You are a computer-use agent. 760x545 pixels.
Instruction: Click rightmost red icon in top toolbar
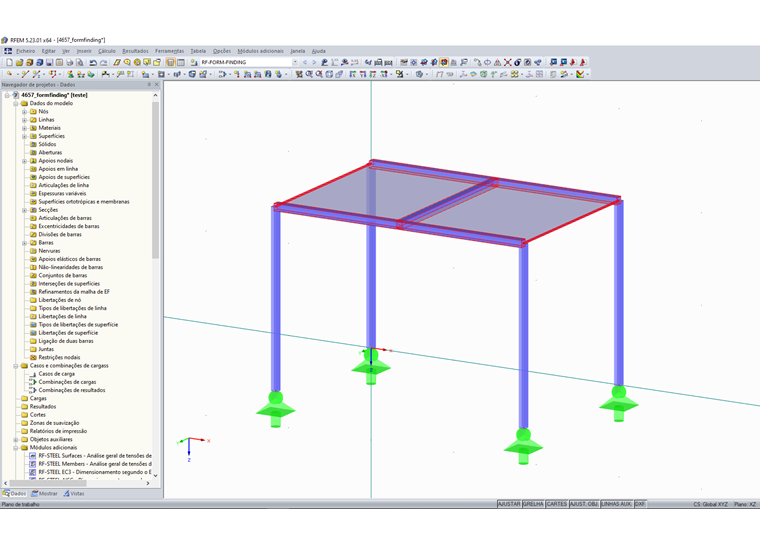583,62
